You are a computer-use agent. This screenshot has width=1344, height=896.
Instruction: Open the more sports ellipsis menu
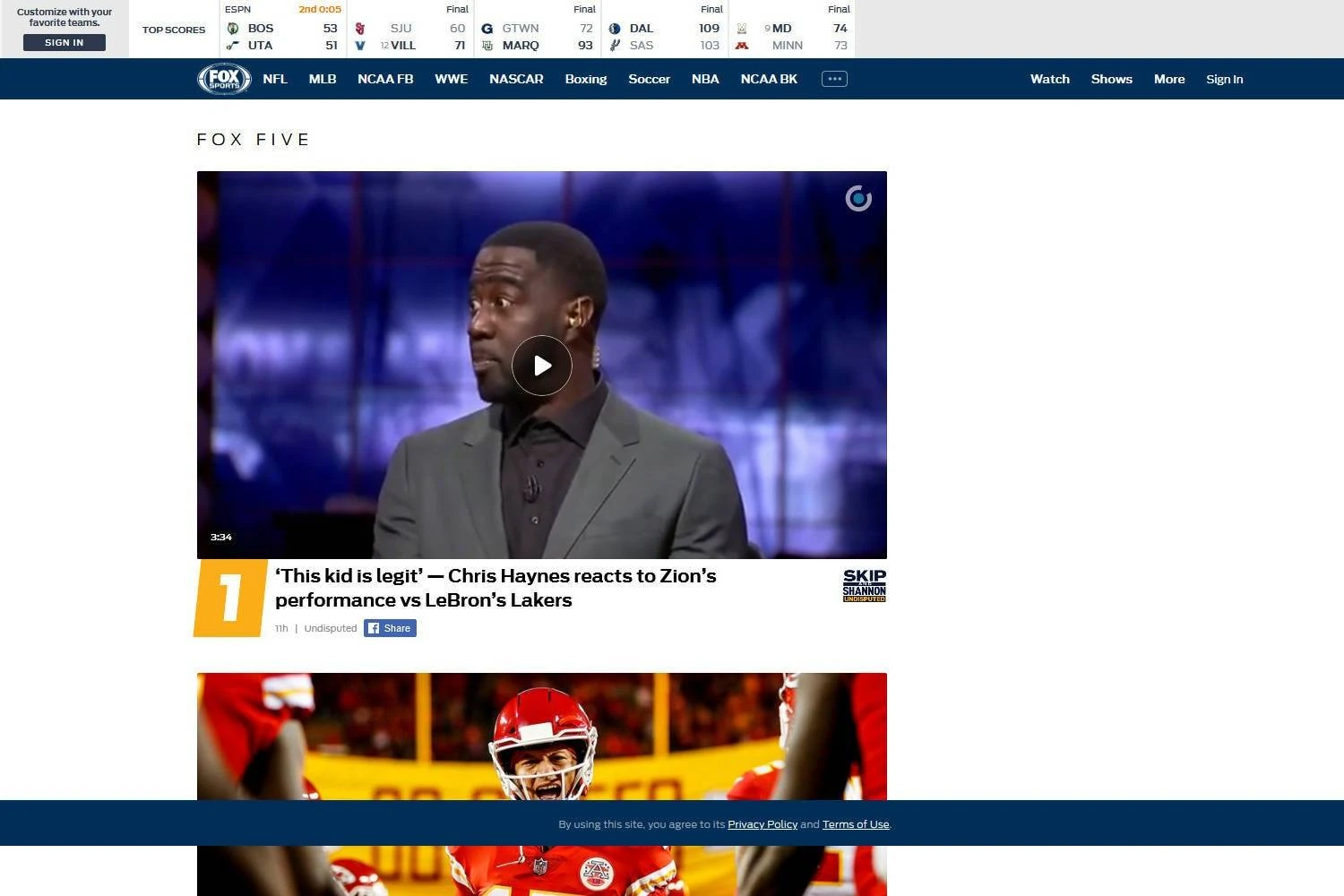tap(834, 79)
